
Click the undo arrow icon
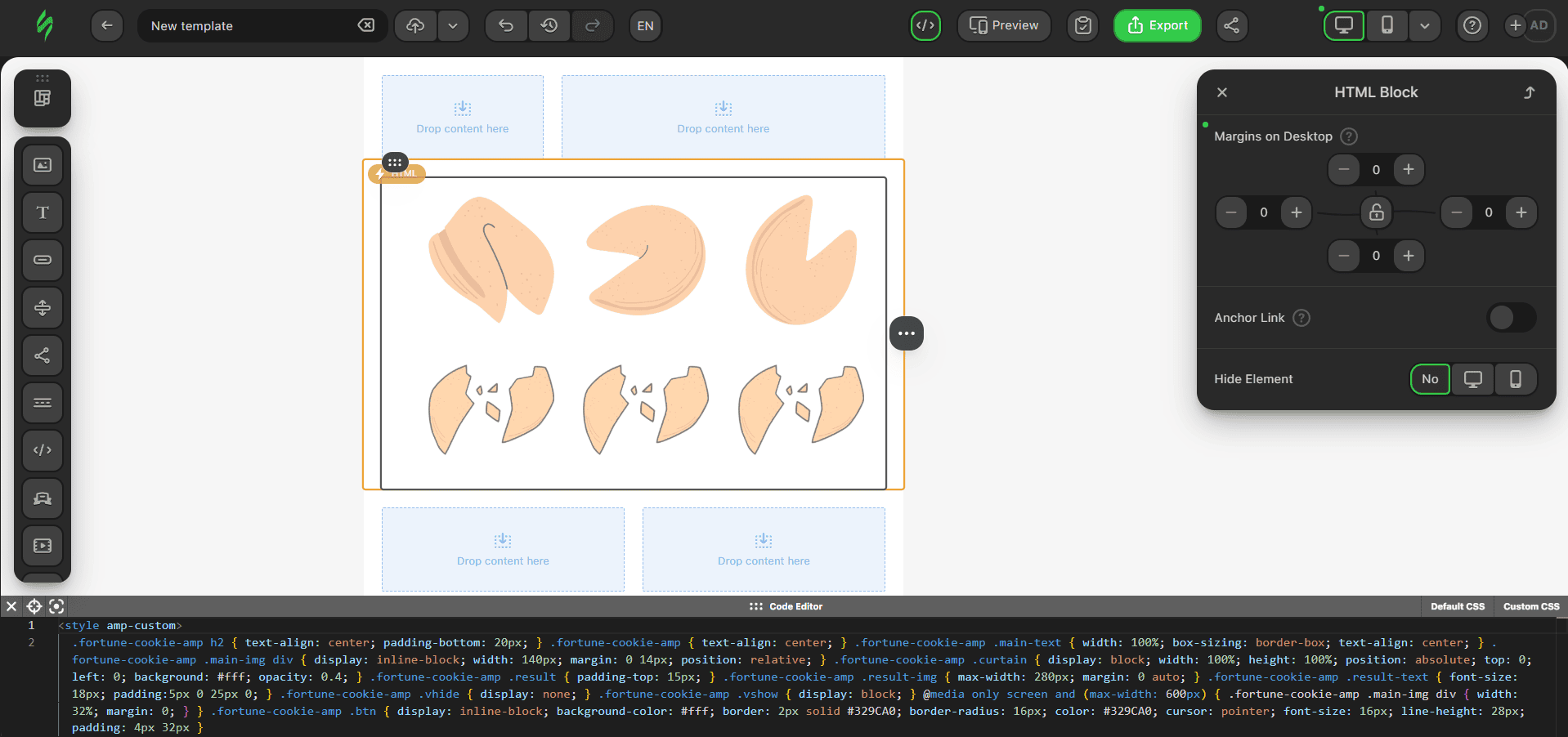pos(506,25)
